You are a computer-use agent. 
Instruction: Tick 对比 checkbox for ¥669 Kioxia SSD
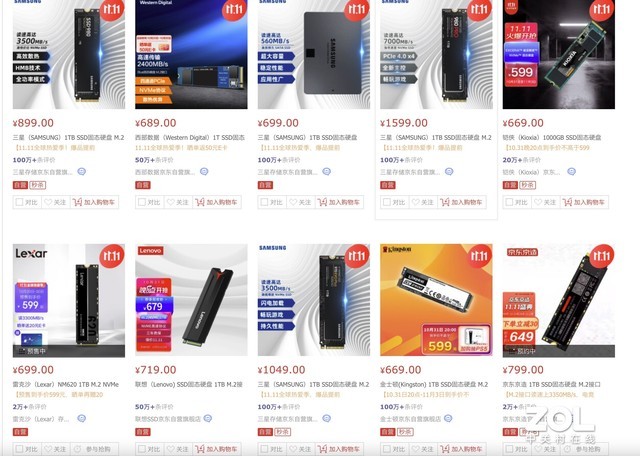509,202
